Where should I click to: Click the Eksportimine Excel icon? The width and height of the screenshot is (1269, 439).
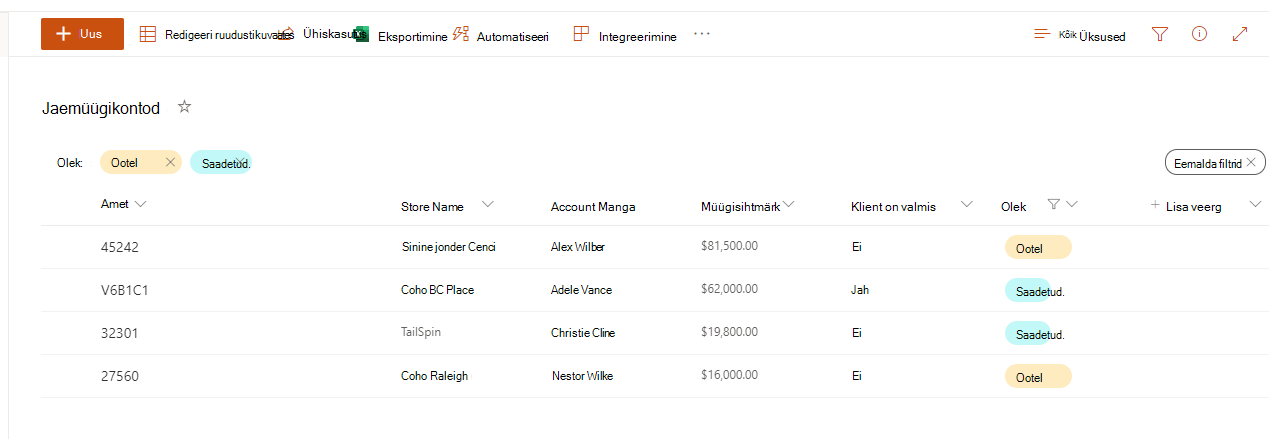(363, 35)
